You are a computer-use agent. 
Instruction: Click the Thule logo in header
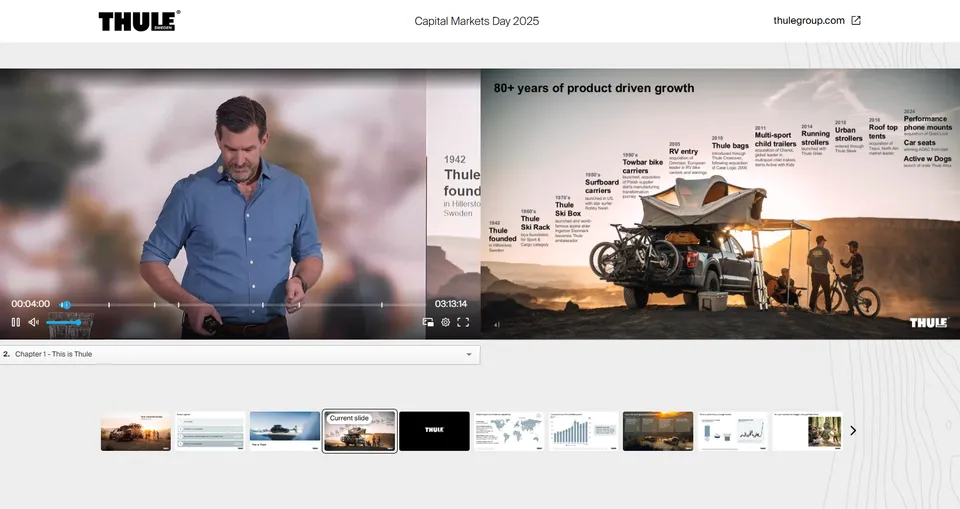click(139, 21)
